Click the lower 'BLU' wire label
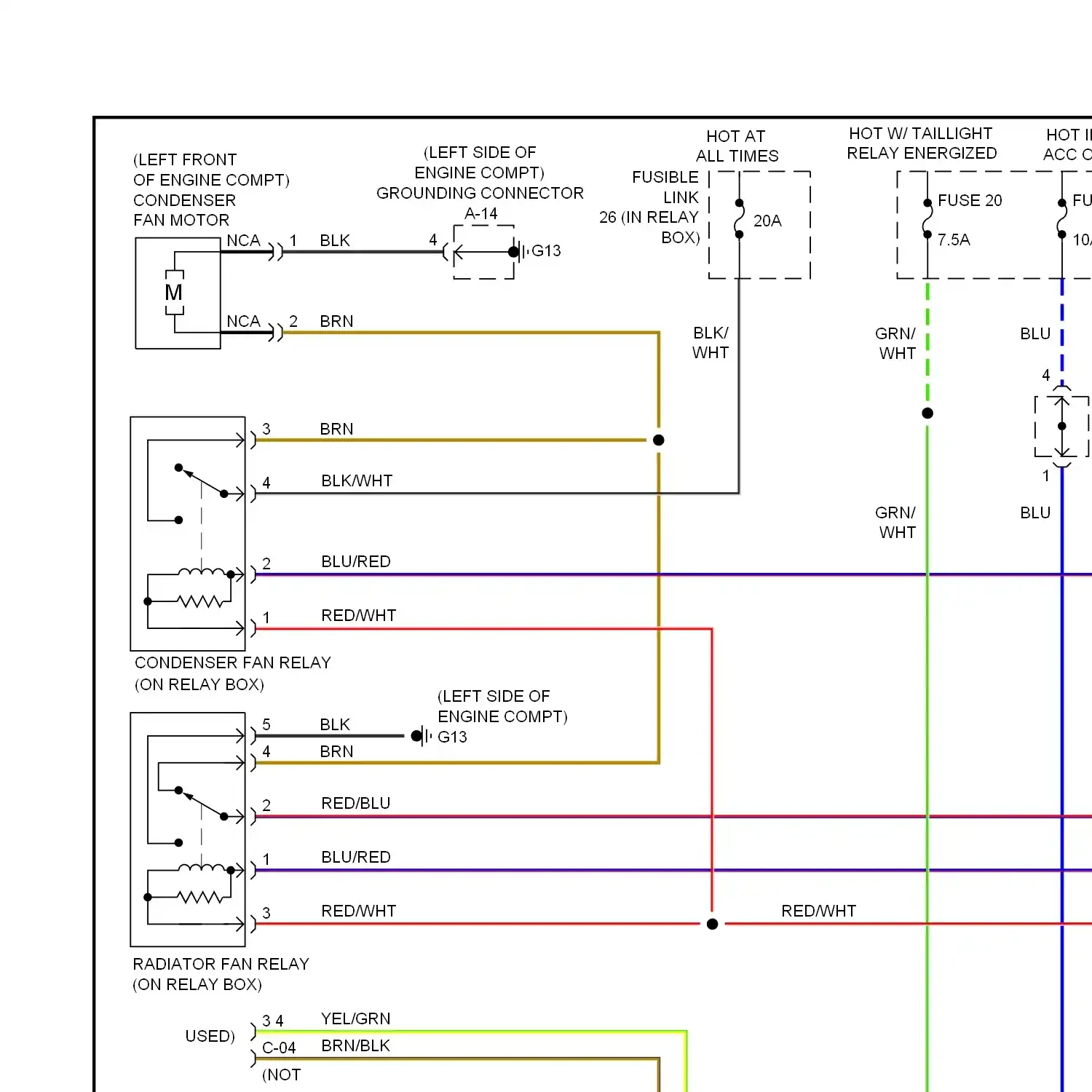This screenshot has width=1092, height=1092. tap(1035, 513)
